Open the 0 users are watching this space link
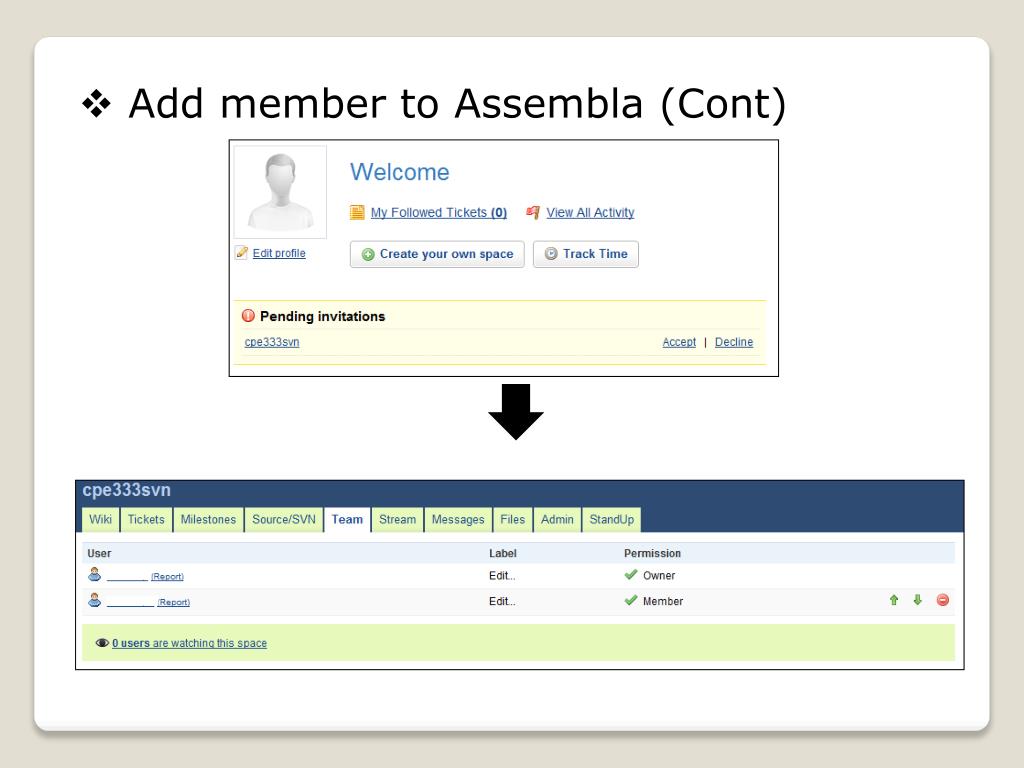Viewport: 1024px width, 768px height. pos(189,643)
